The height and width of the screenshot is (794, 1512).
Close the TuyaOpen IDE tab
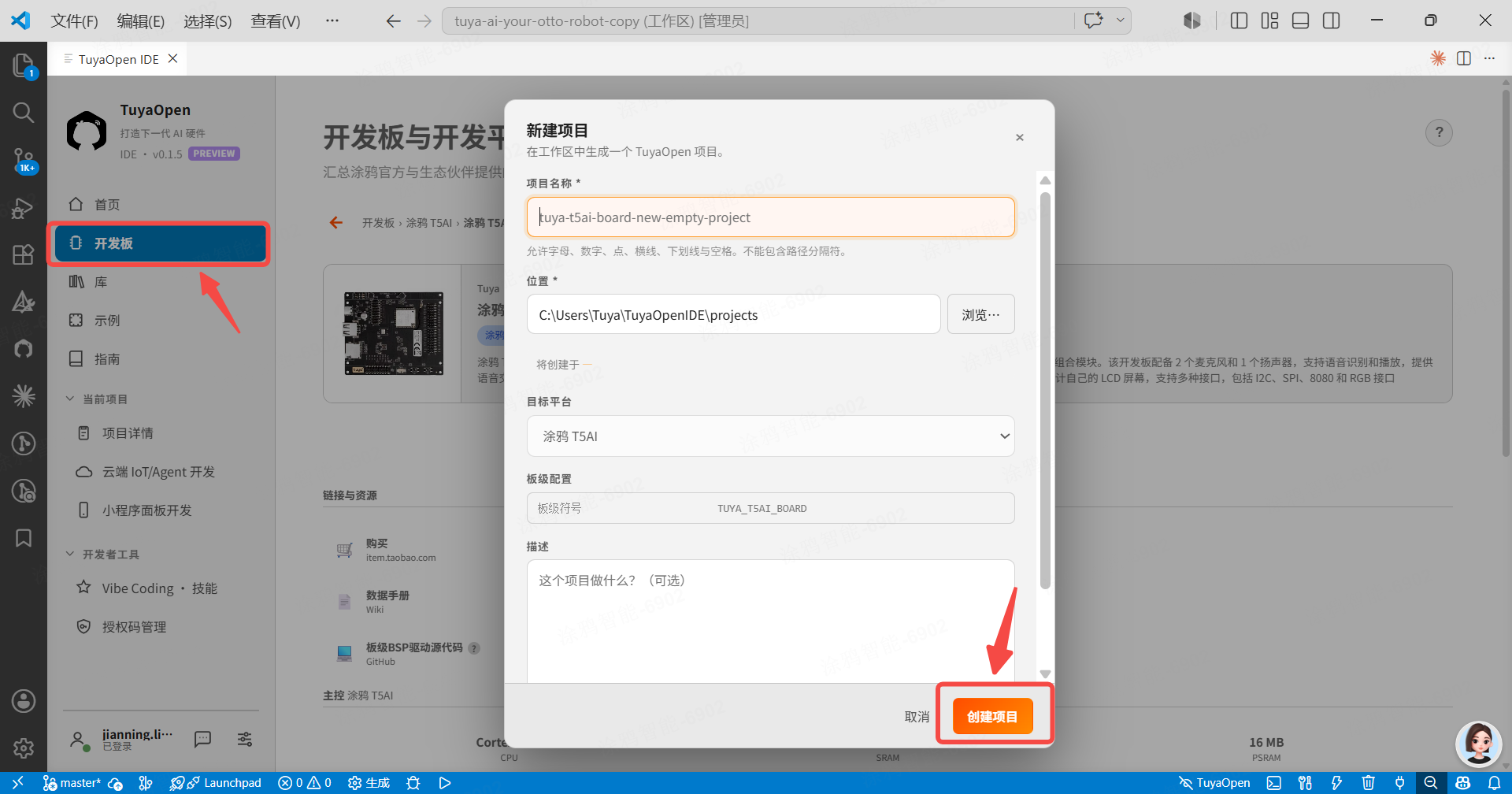(x=173, y=59)
